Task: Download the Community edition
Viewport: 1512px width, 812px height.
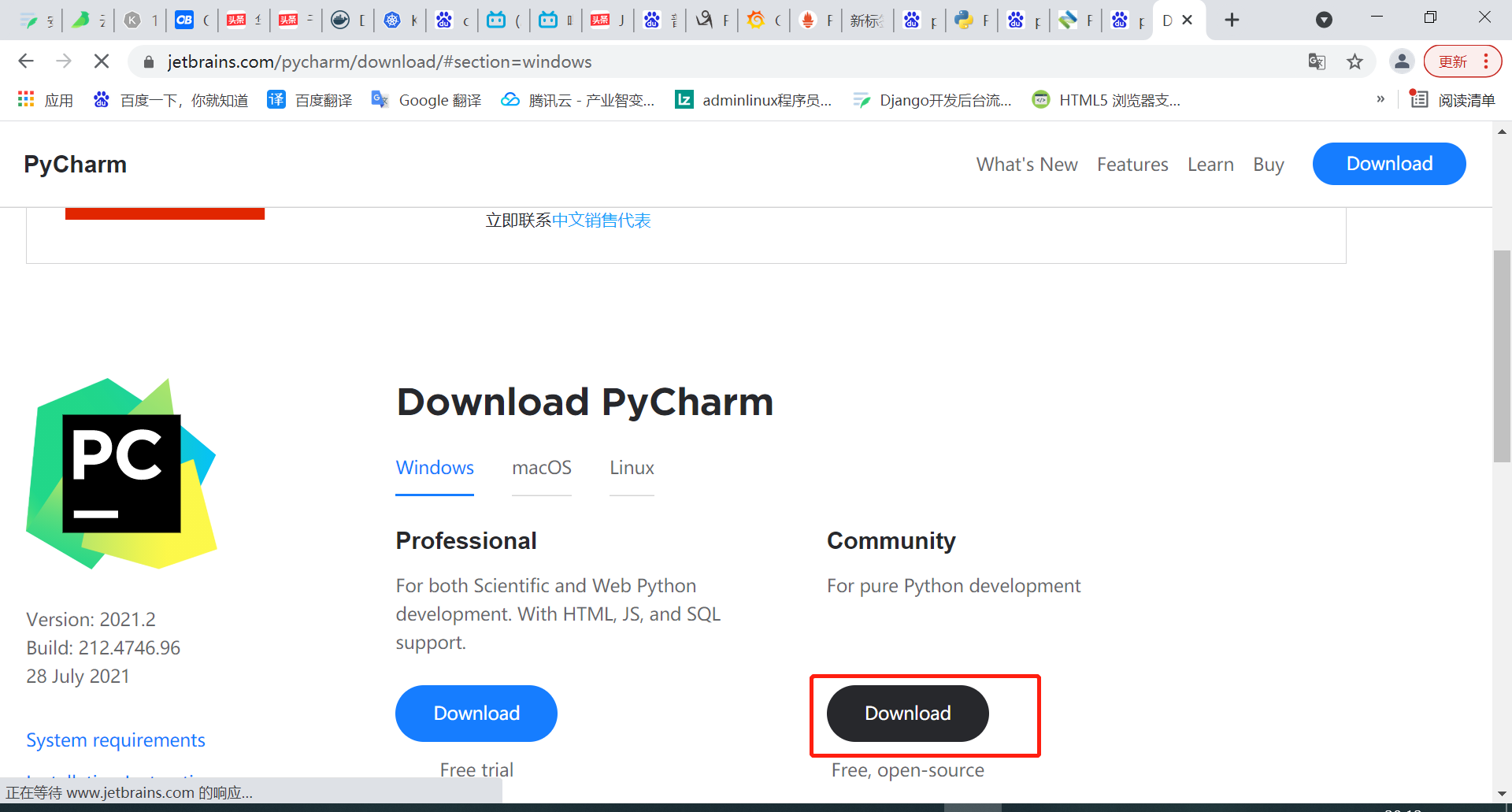Action: 907,714
